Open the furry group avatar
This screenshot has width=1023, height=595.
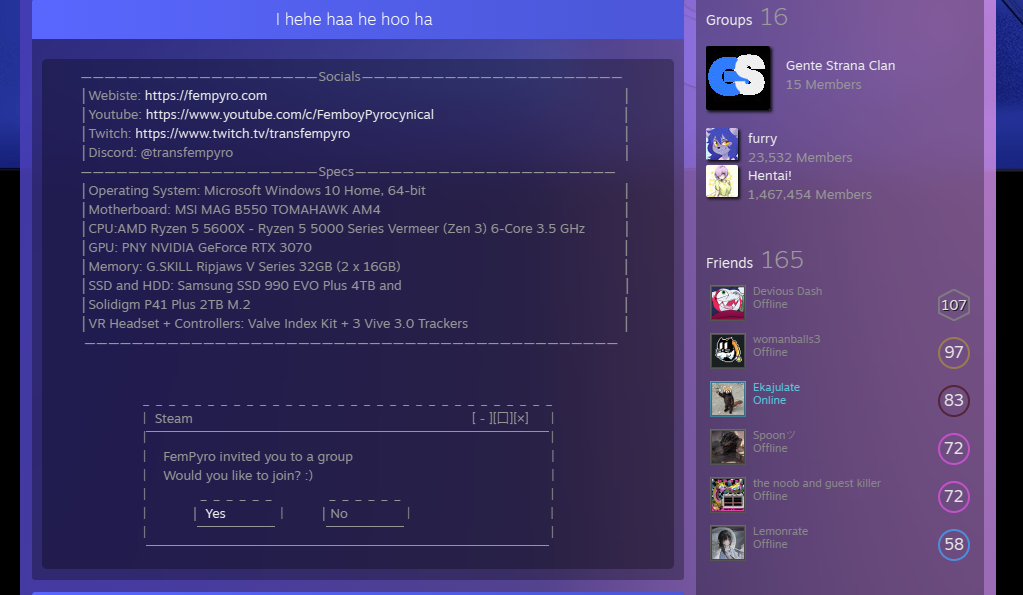point(722,144)
